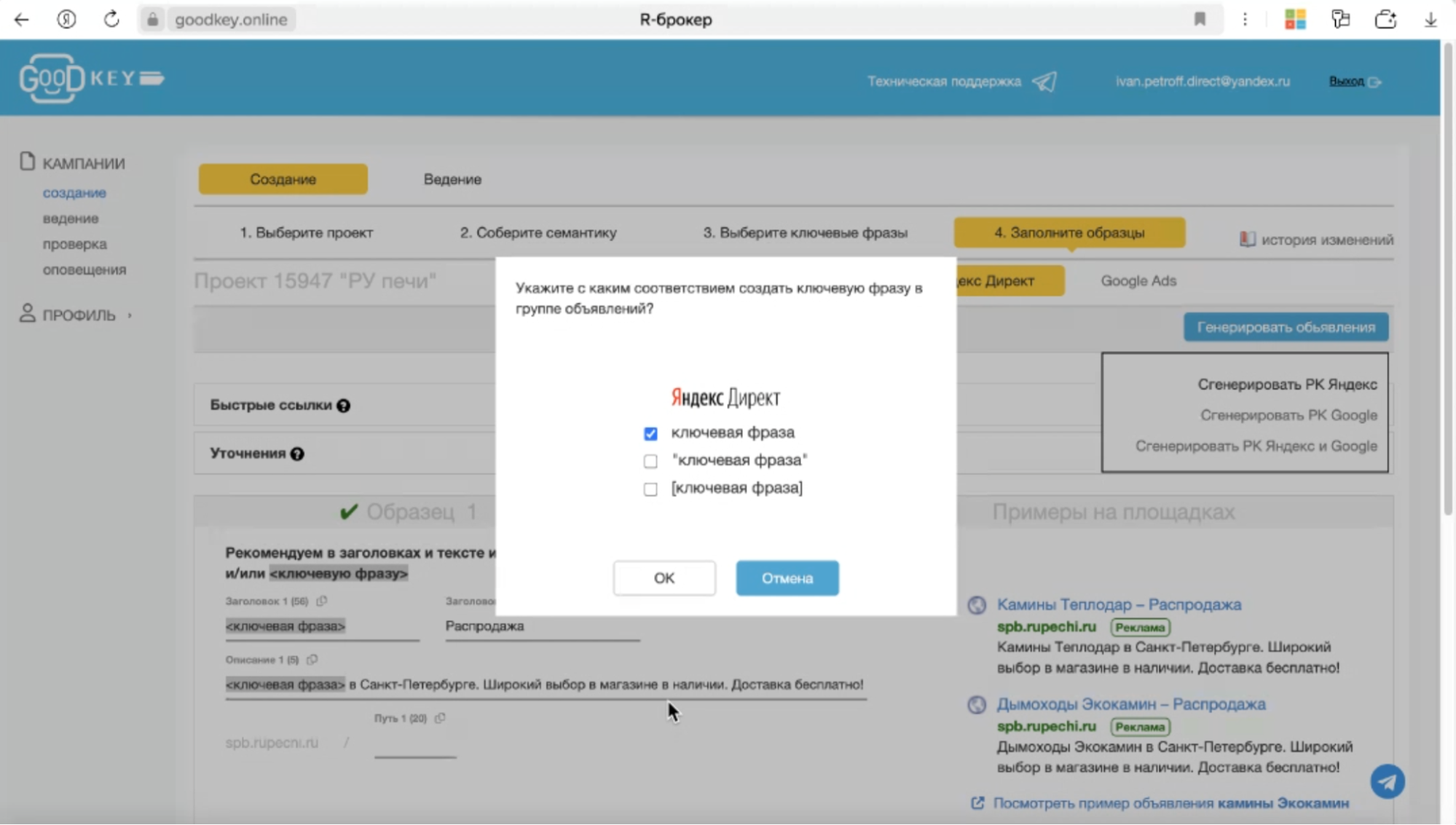Reload the page with refresh icon
Viewport: 1456px width, 825px height.
[111, 20]
